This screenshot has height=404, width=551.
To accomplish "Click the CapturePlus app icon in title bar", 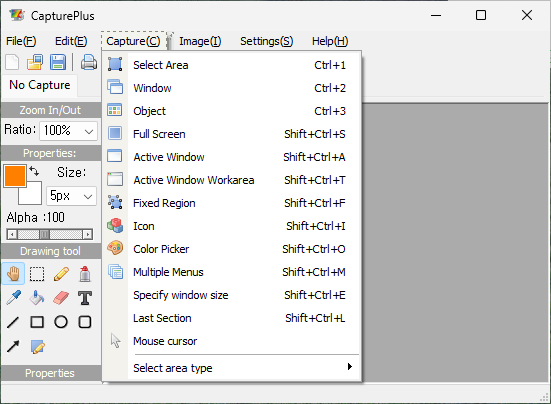I will point(17,15).
